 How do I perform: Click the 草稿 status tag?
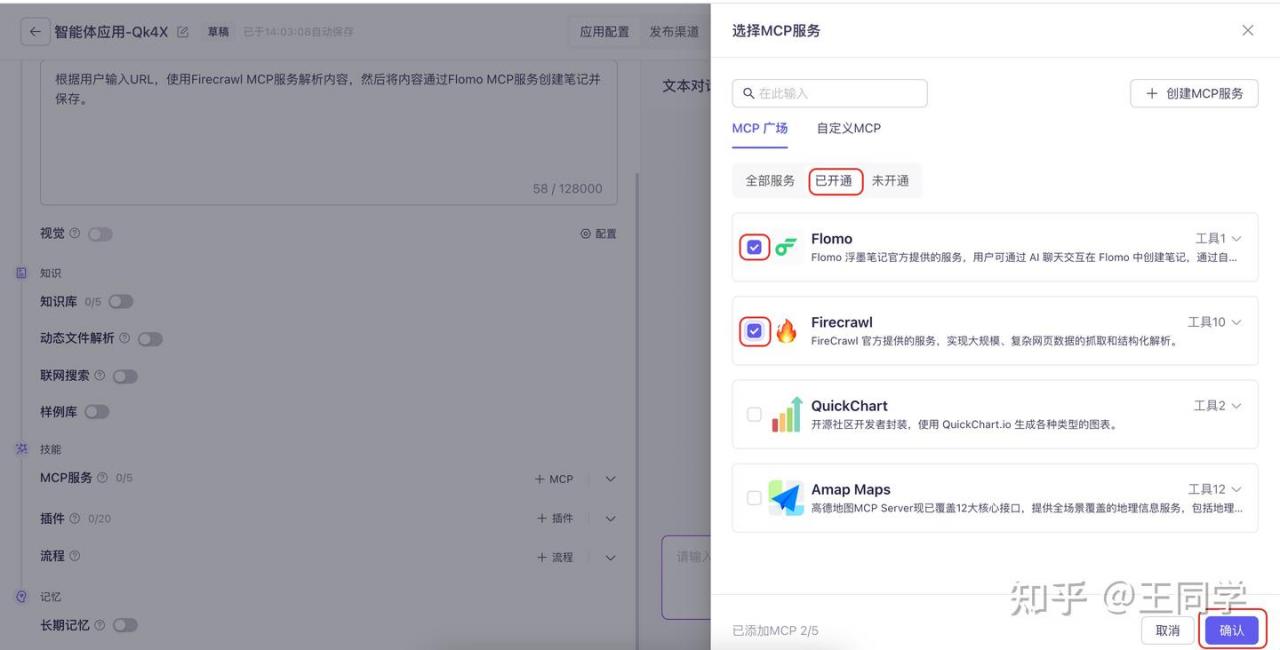218,32
